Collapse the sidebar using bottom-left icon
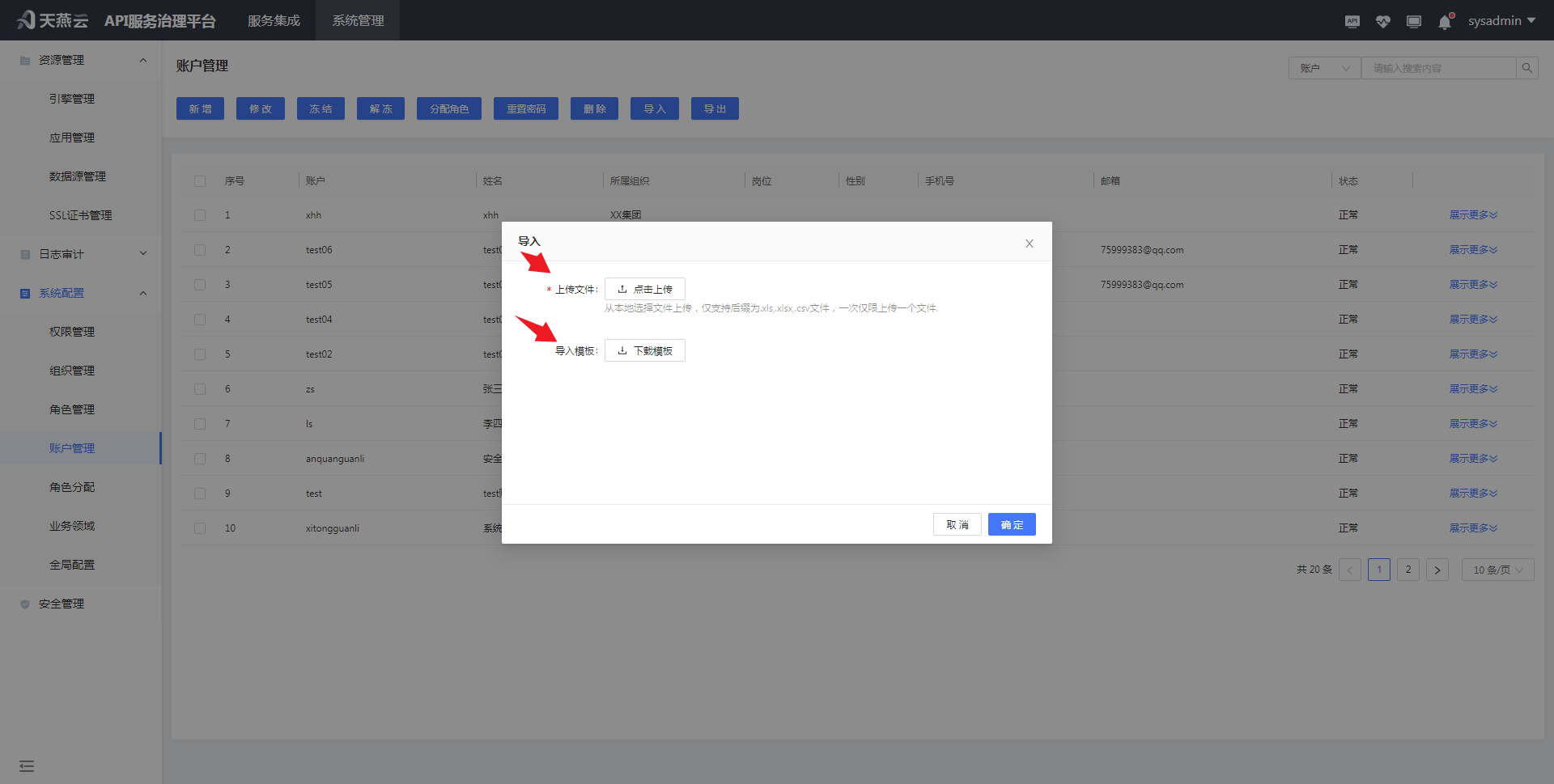 click(26, 765)
